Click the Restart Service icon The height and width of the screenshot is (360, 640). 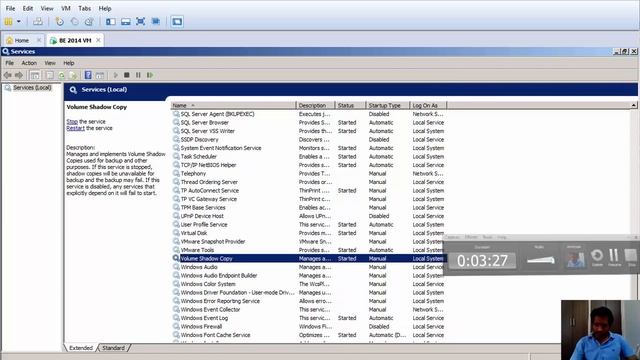pyautogui.click(x=150, y=75)
